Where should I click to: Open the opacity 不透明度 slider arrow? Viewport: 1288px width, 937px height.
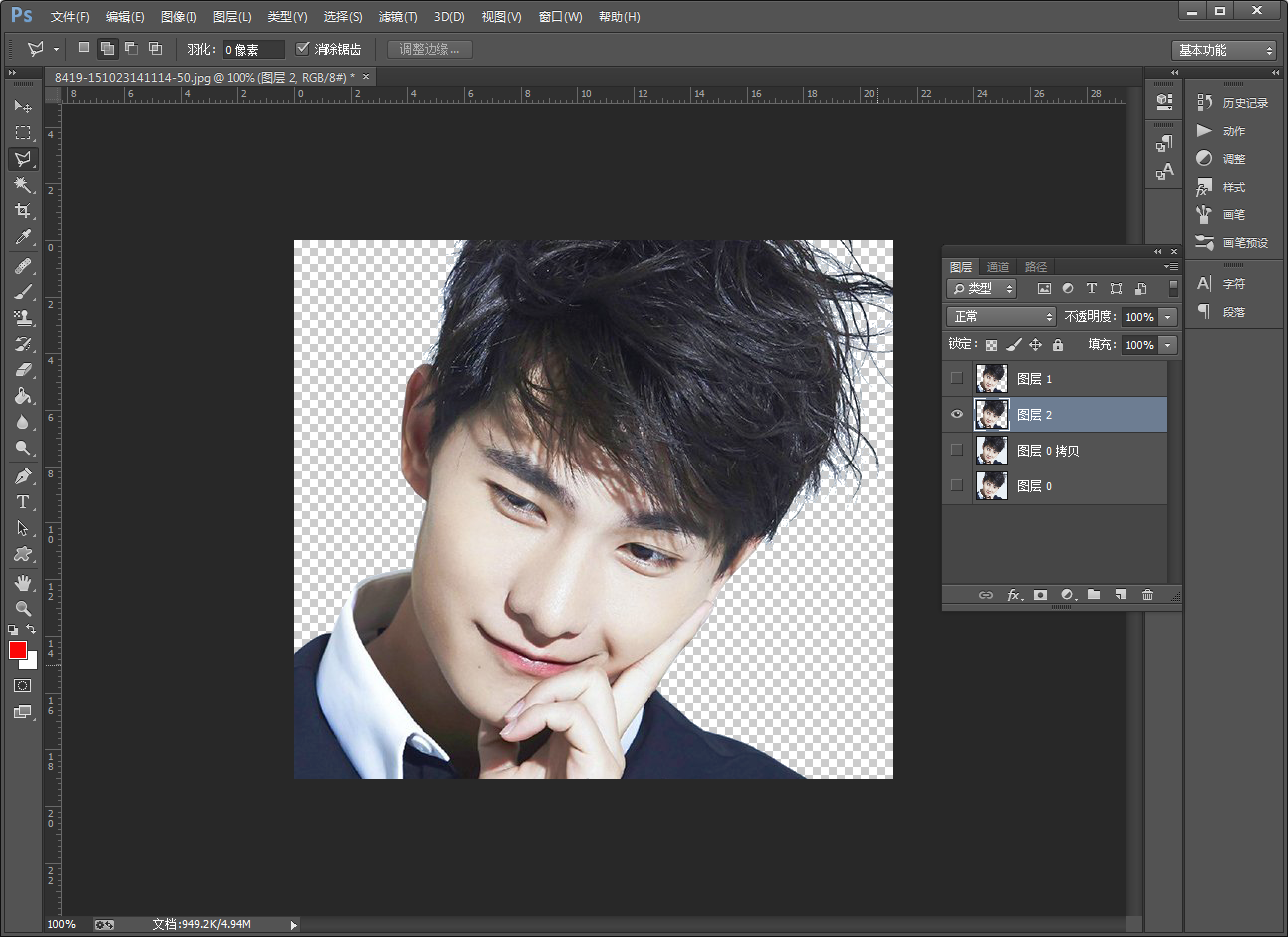[1167, 317]
